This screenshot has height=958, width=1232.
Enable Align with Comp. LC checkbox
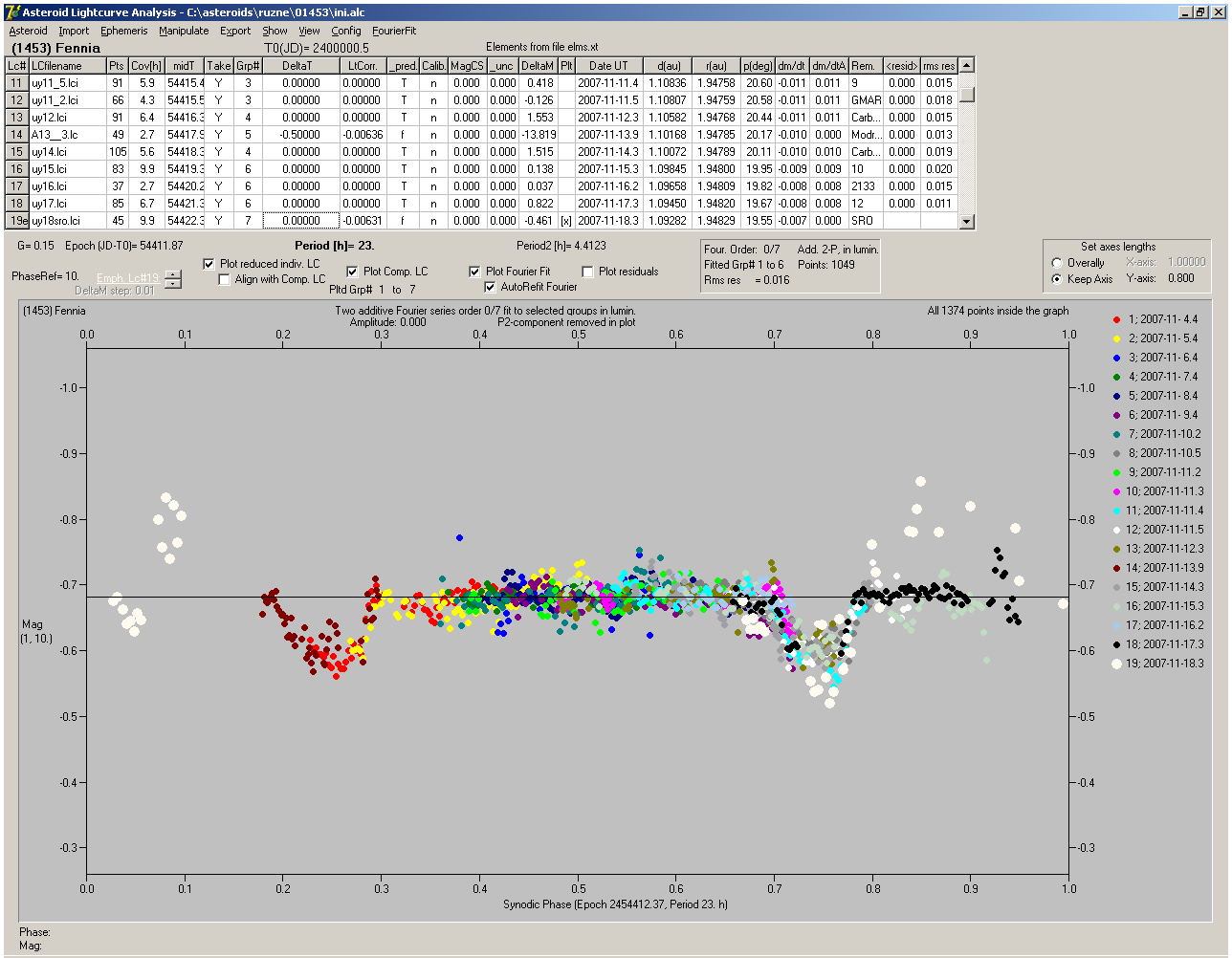pos(225,279)
